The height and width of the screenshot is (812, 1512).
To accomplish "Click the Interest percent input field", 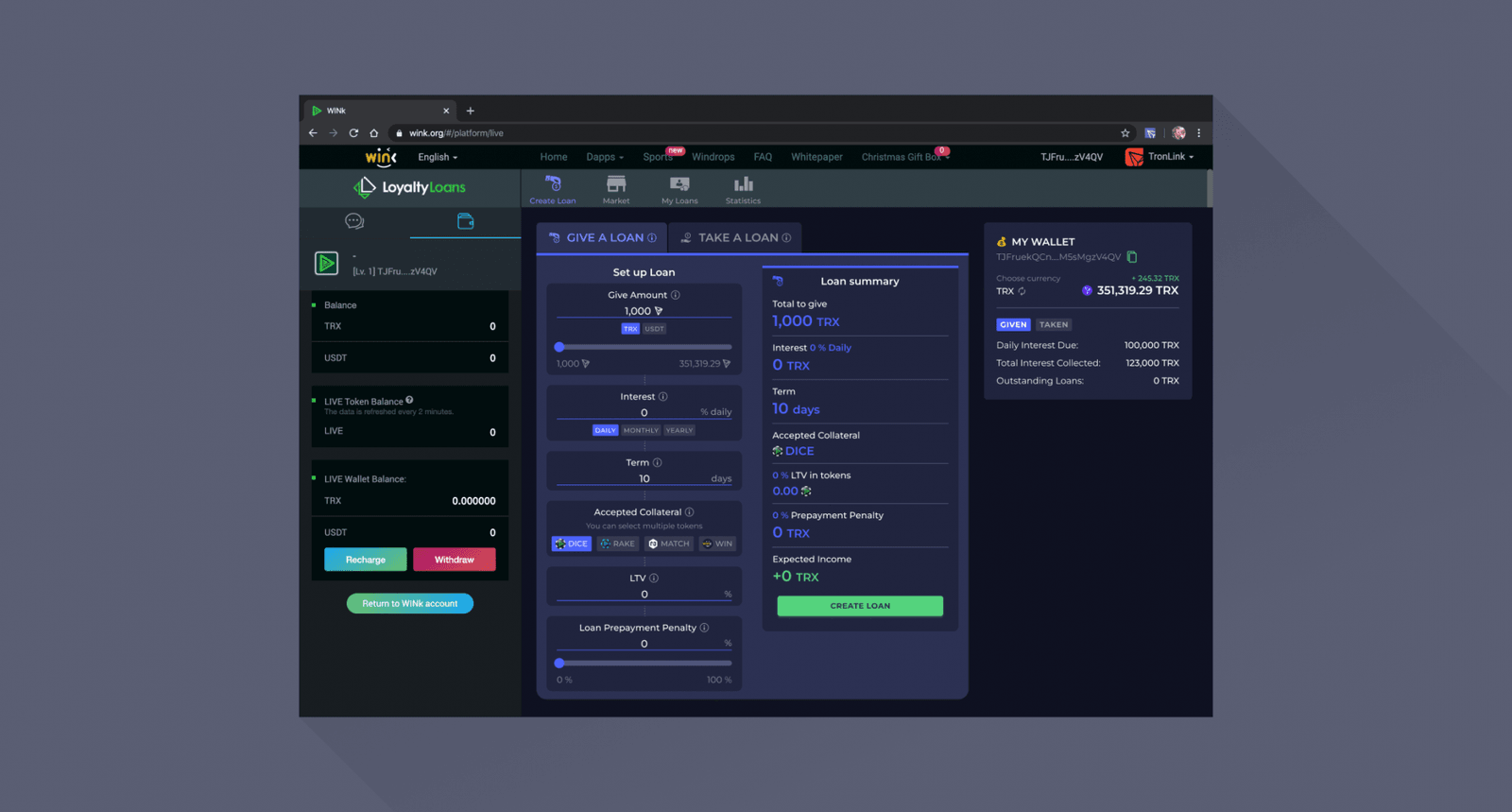I will point(644,412).
